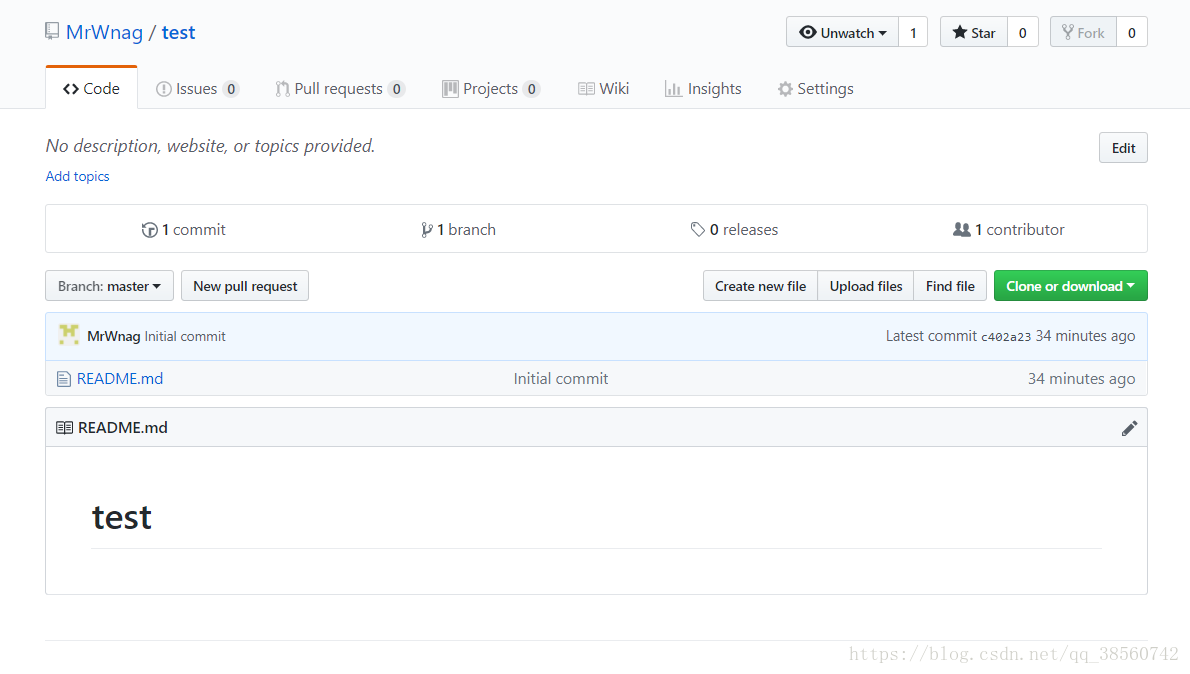The height and width of the screenshot is (674, 1190).
Task: View the 1 commit history link
Action: click(x=184, y=229)
